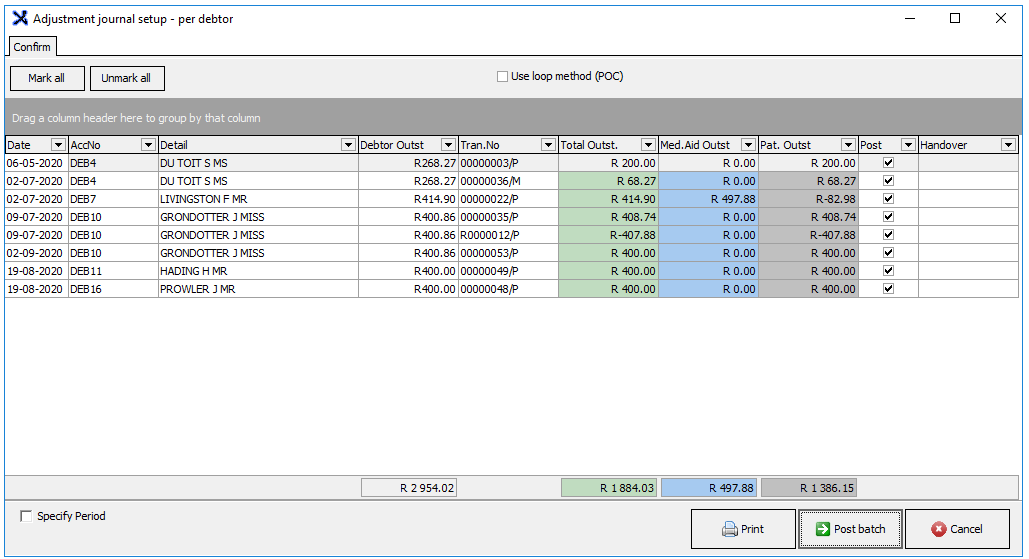
Task: Tick the Specify Period checkbox
Action: 26,517
